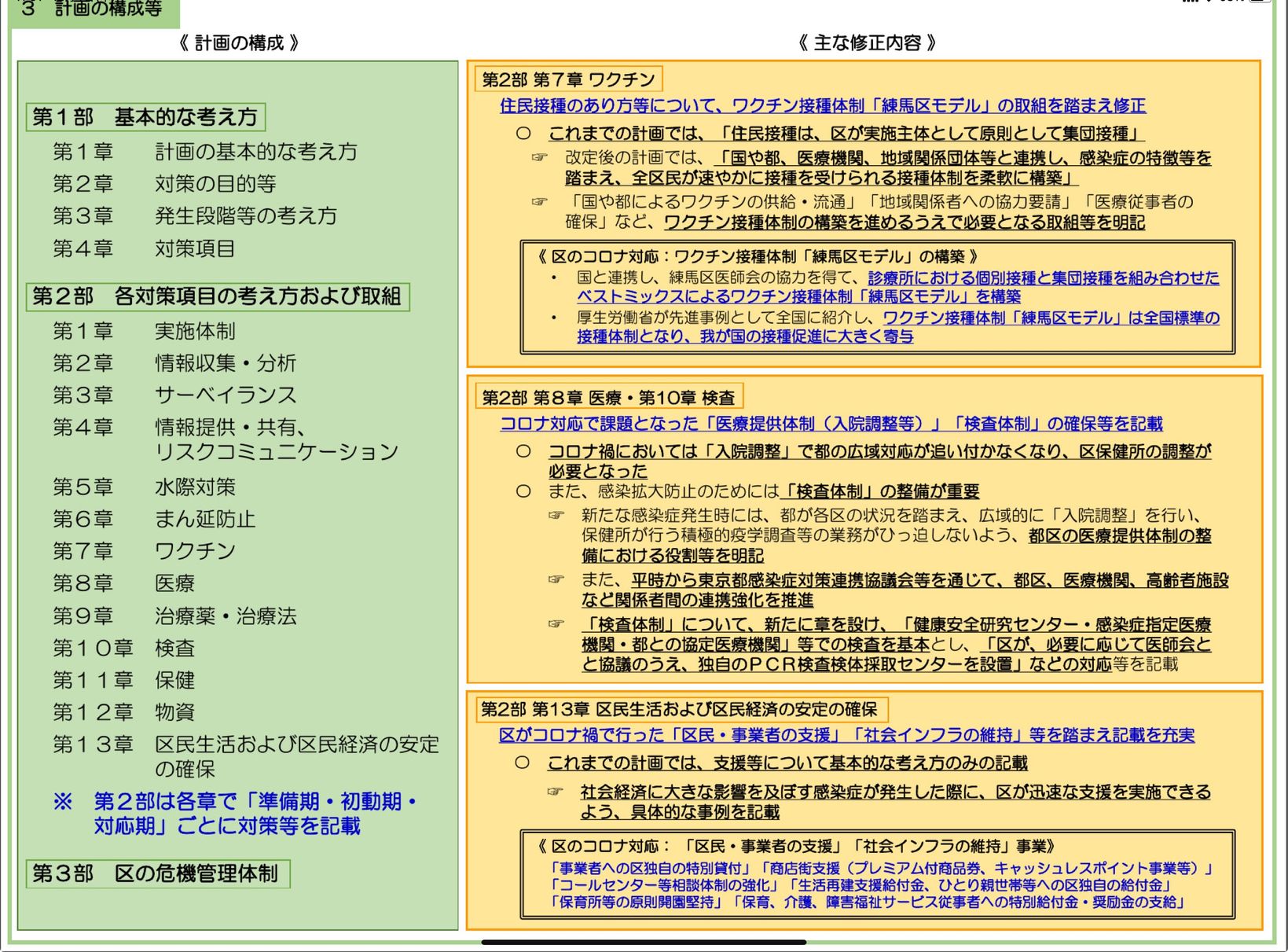Open the 区がコロナ禍で行った blue link
The image size is (1288, 952).
[846, 735]
